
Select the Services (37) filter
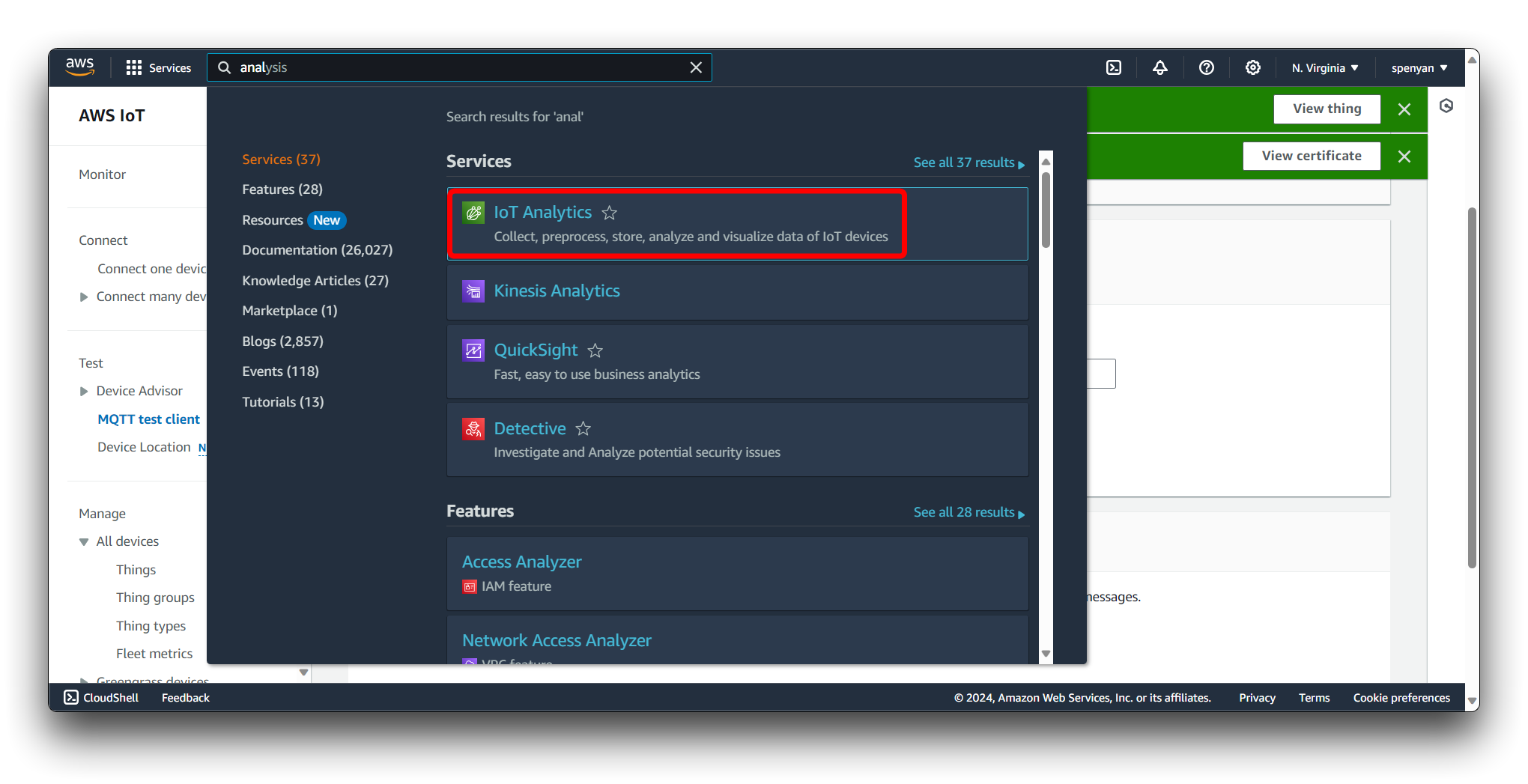pyautogui.click(x=281, y=159)
